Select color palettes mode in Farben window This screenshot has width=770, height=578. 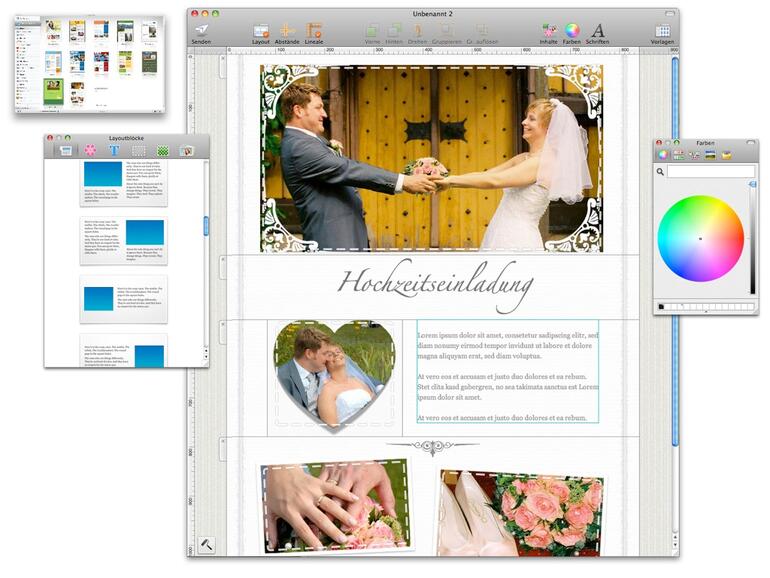pyautogui.click(x=694, y=155)
